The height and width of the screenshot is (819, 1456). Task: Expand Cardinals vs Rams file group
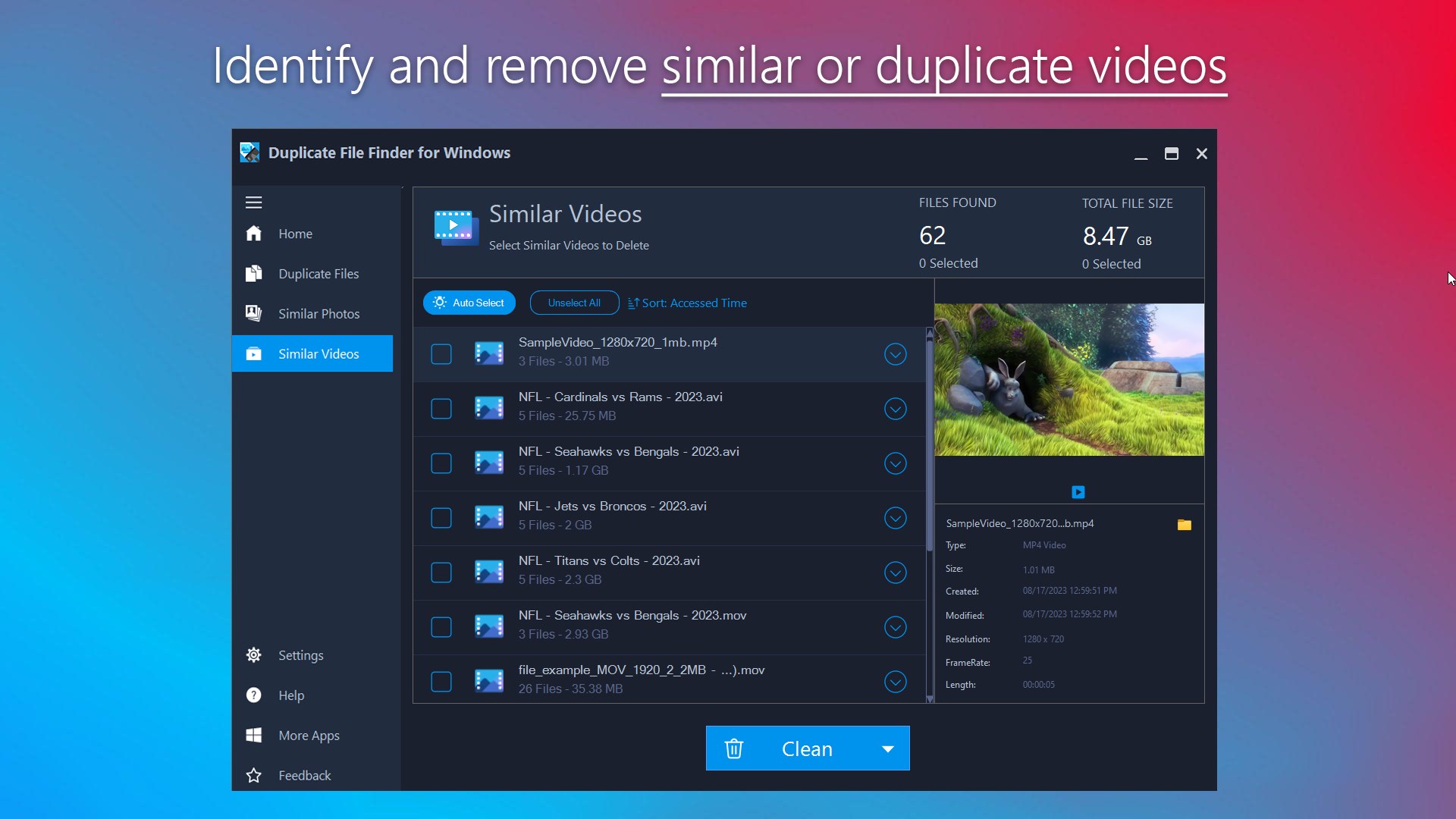click(896, 409)
